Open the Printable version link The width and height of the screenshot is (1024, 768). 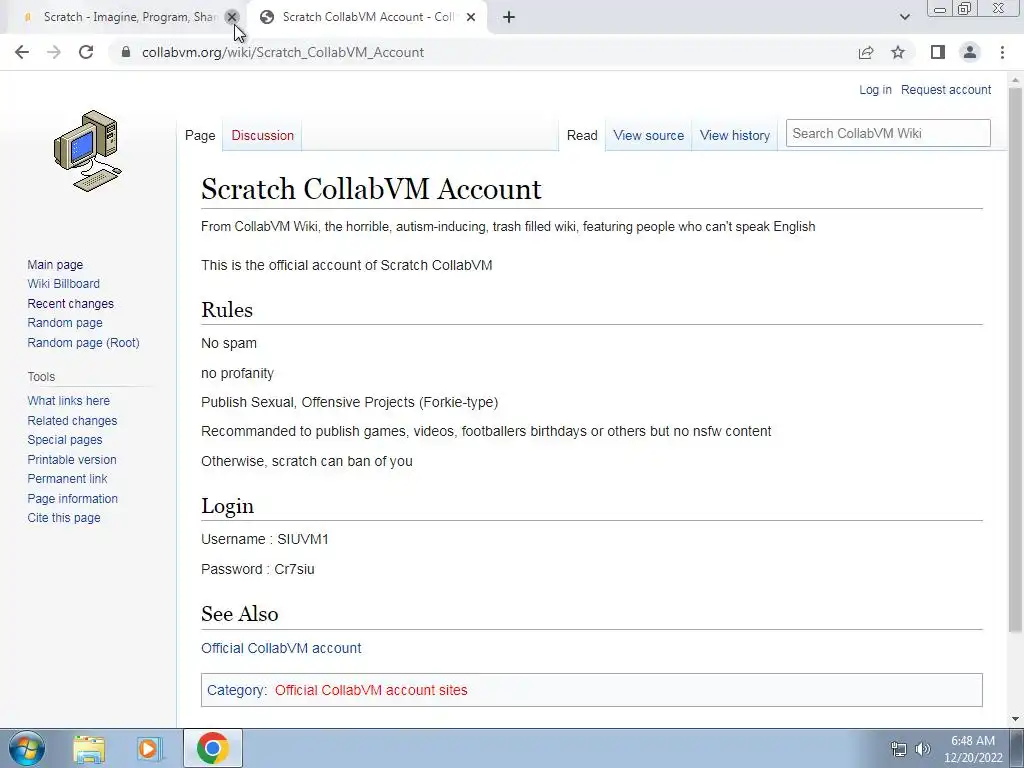click(72, 460)
